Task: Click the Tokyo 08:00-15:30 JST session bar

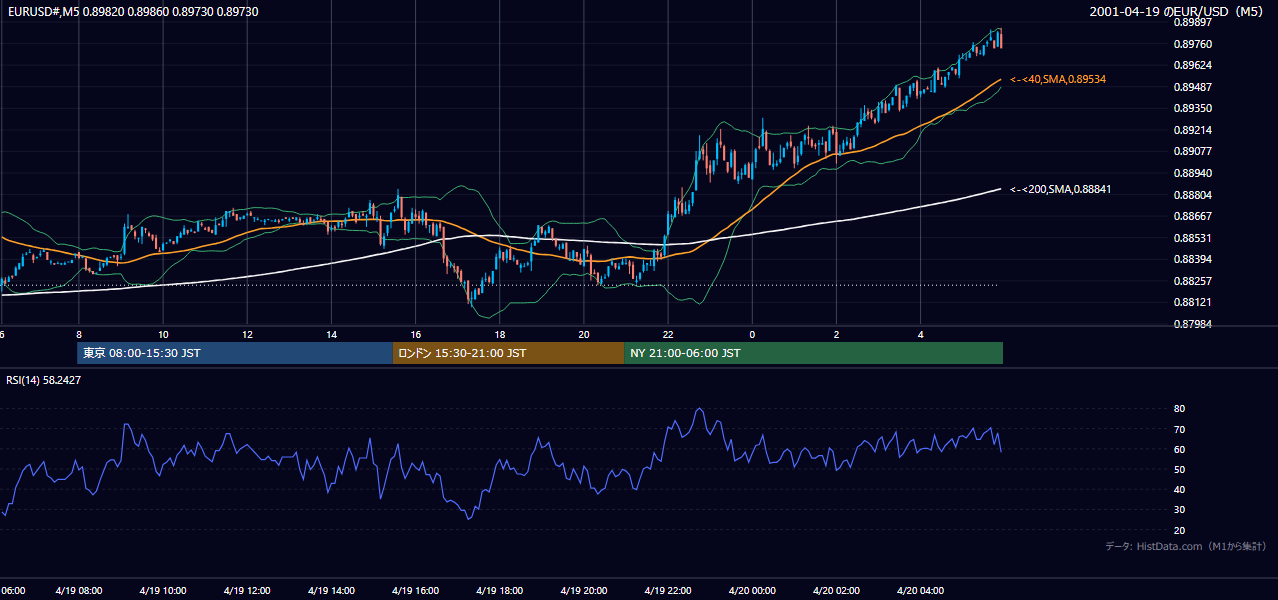Action: (x=235, y=353)
